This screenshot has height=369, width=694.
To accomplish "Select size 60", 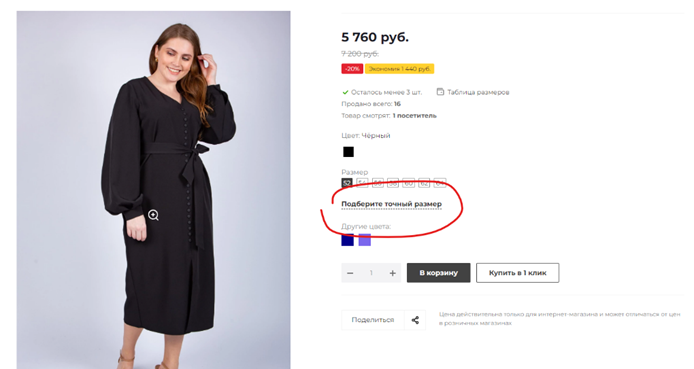I will click(x=408, y=183).
